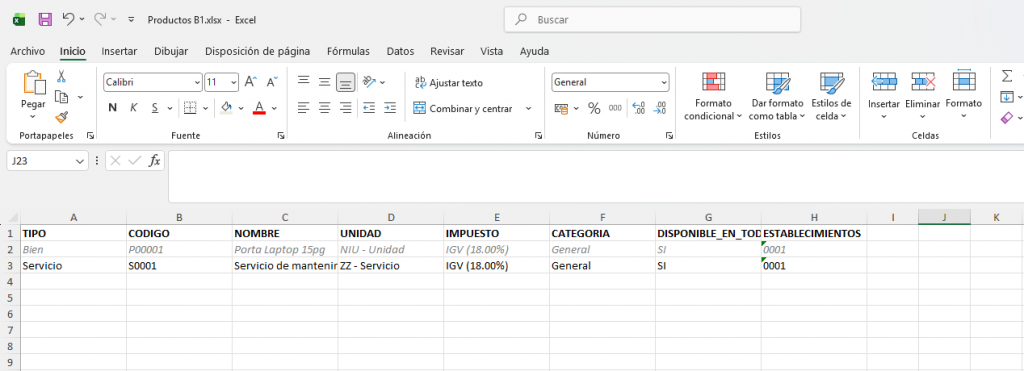Toggle underline S formatting
1024x371 pixels.
coord(155,108)
